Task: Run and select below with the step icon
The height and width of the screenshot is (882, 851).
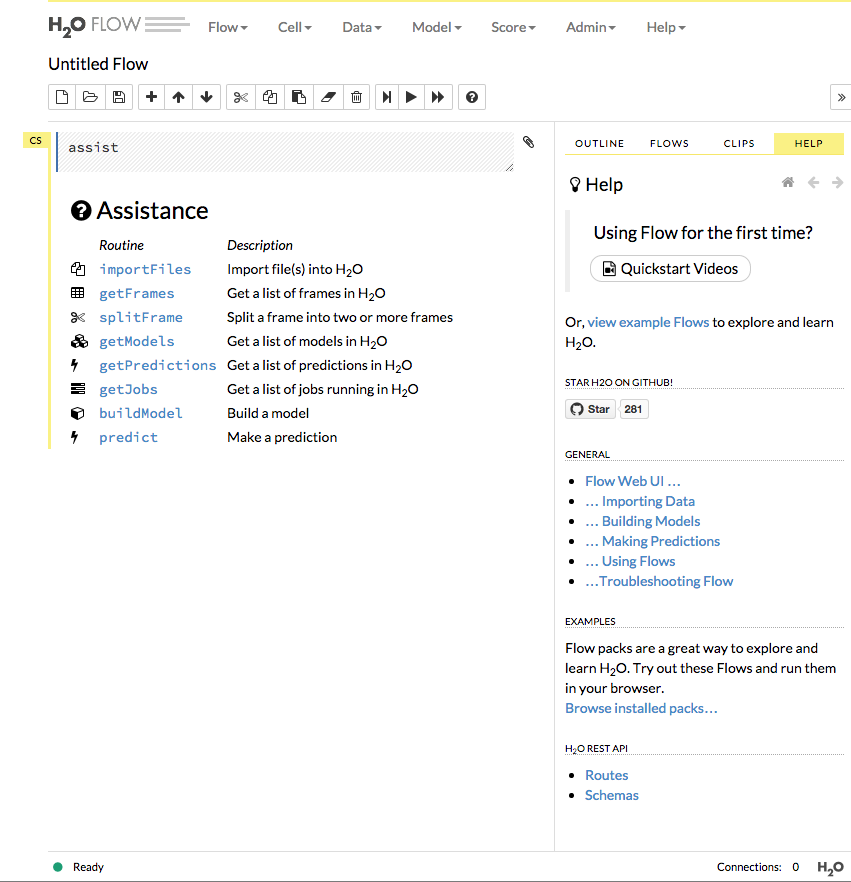Action: [387, 97]
